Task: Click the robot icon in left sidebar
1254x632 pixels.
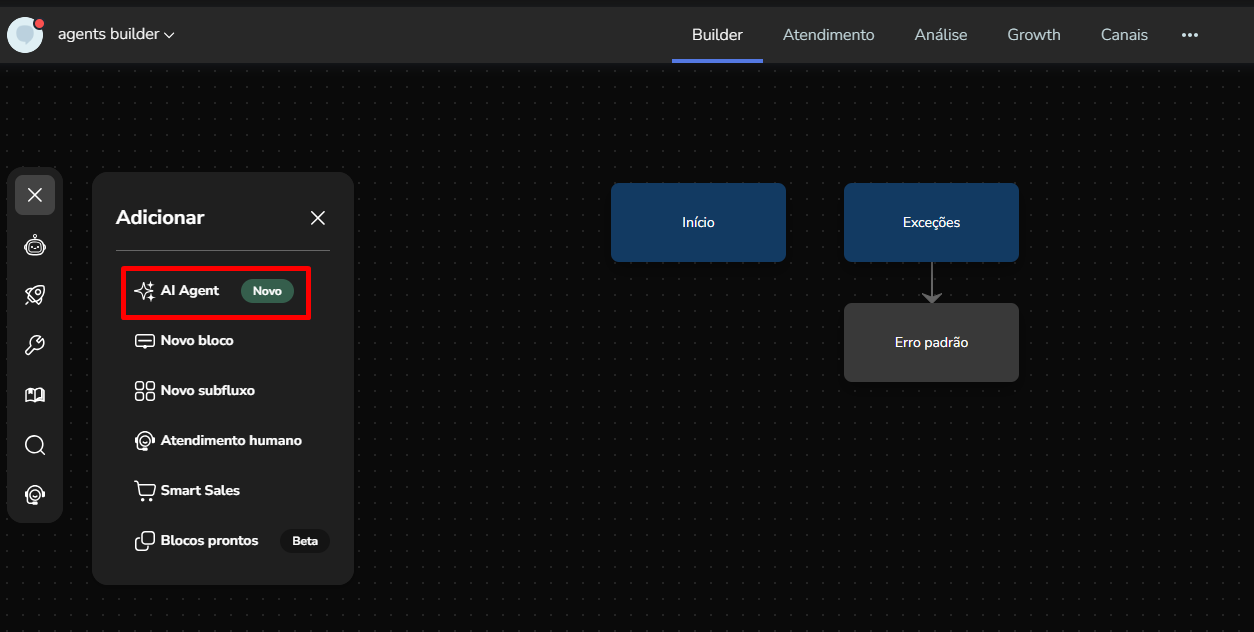Action: (x=35, y=245)
